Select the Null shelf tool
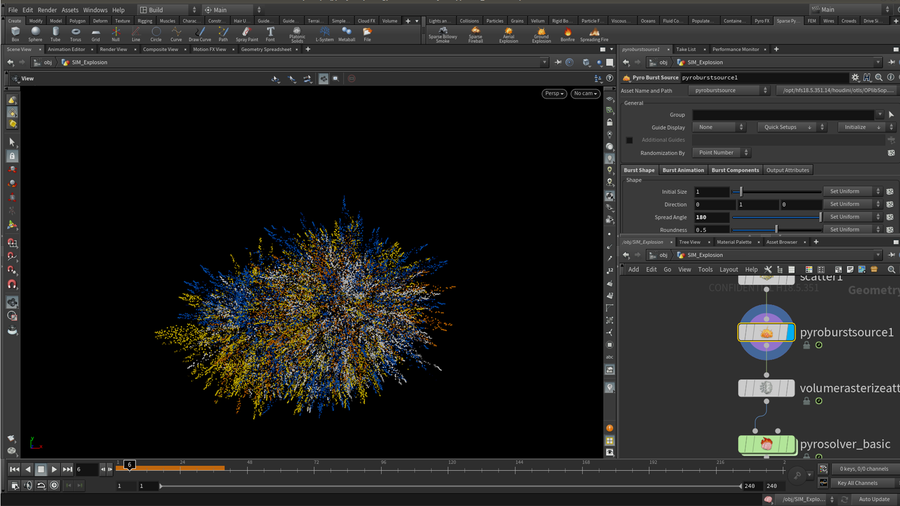This screenshot has width=900, height=506. pyautogui.click(x=115, y=34)
